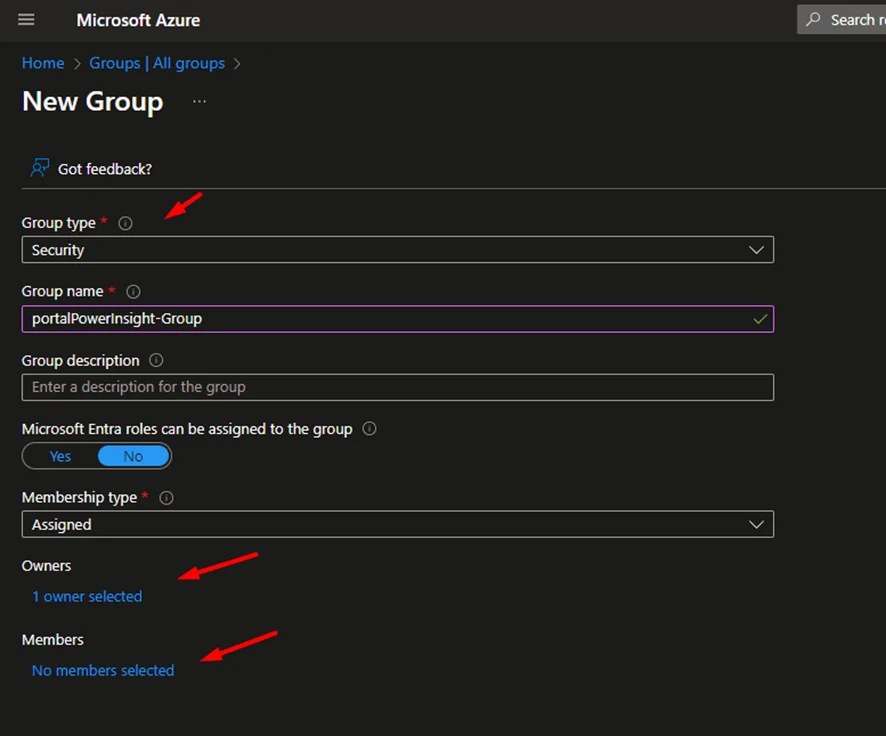Click the search magnifier icon
Viewport: 886px width, 736px height.
click(x=813, y=20)
